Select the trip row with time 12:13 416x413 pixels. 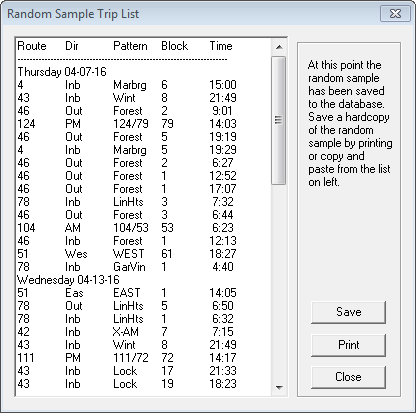click(127, 241)
